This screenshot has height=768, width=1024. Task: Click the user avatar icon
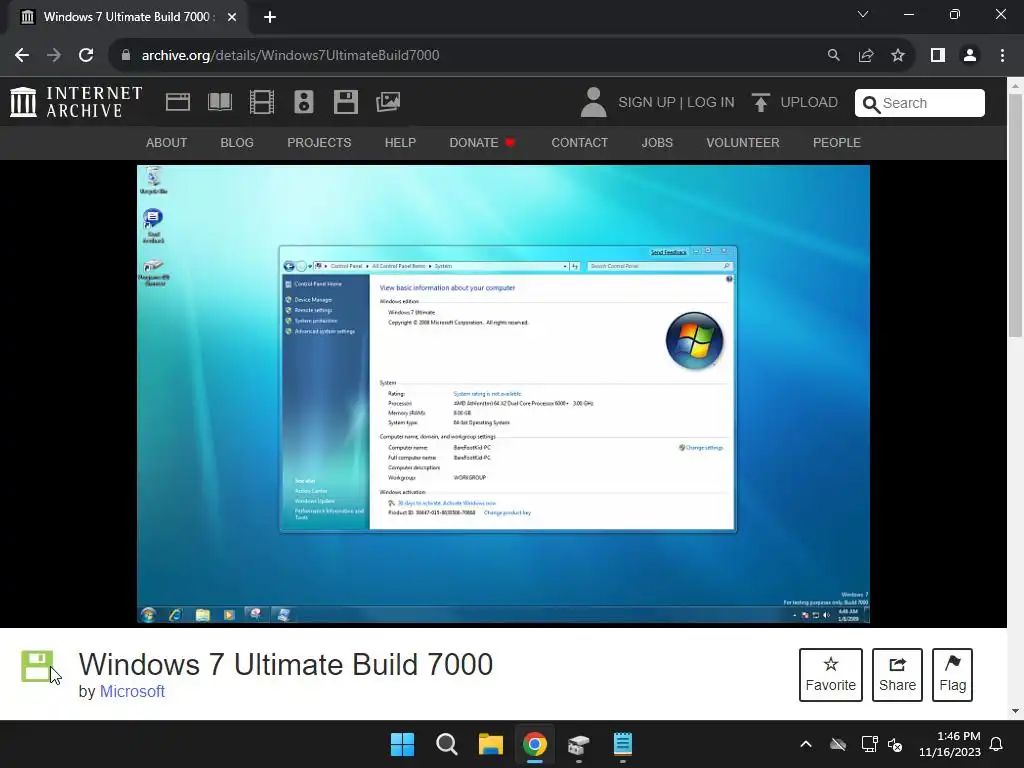click(x=593, y=103)
